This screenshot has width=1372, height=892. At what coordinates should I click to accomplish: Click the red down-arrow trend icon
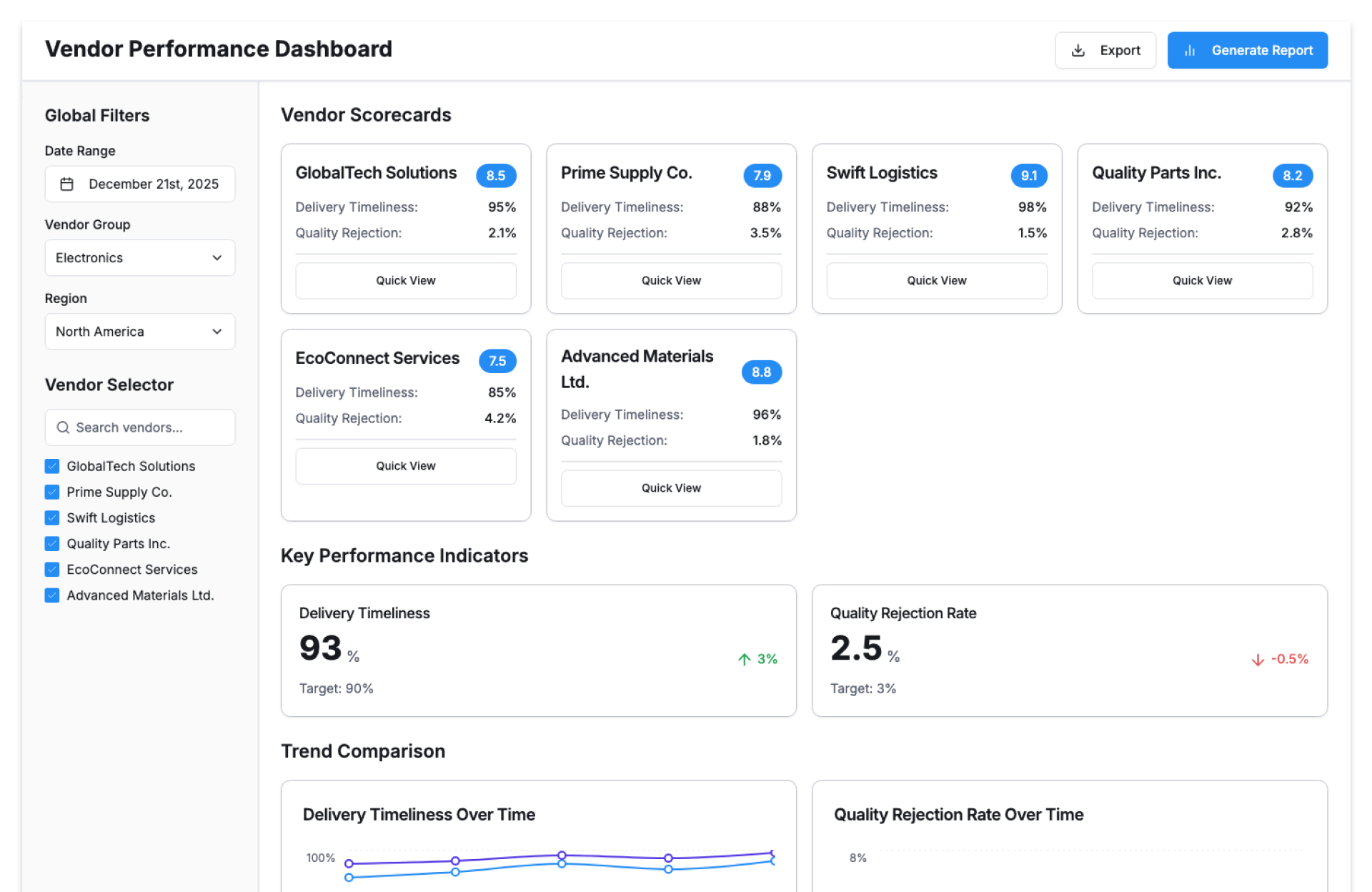(x=1257, y=660)
